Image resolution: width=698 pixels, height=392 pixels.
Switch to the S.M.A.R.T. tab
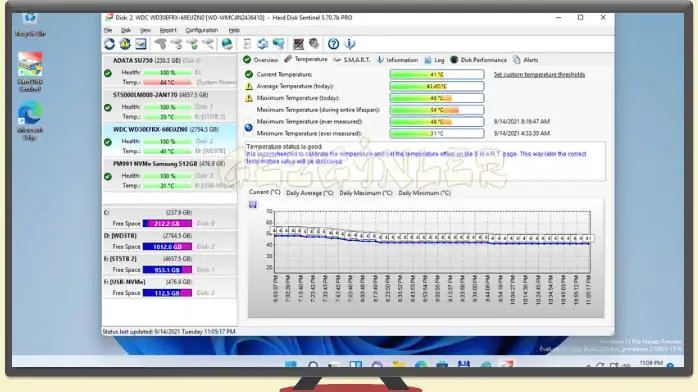pyautogui.click(x=352, y=60)
